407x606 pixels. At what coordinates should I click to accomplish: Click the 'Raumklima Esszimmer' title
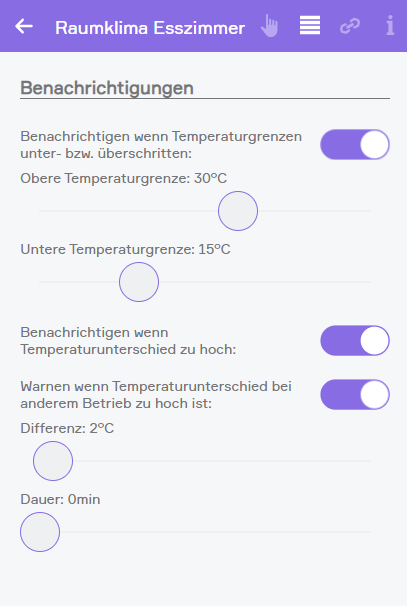tap(150, 28)
